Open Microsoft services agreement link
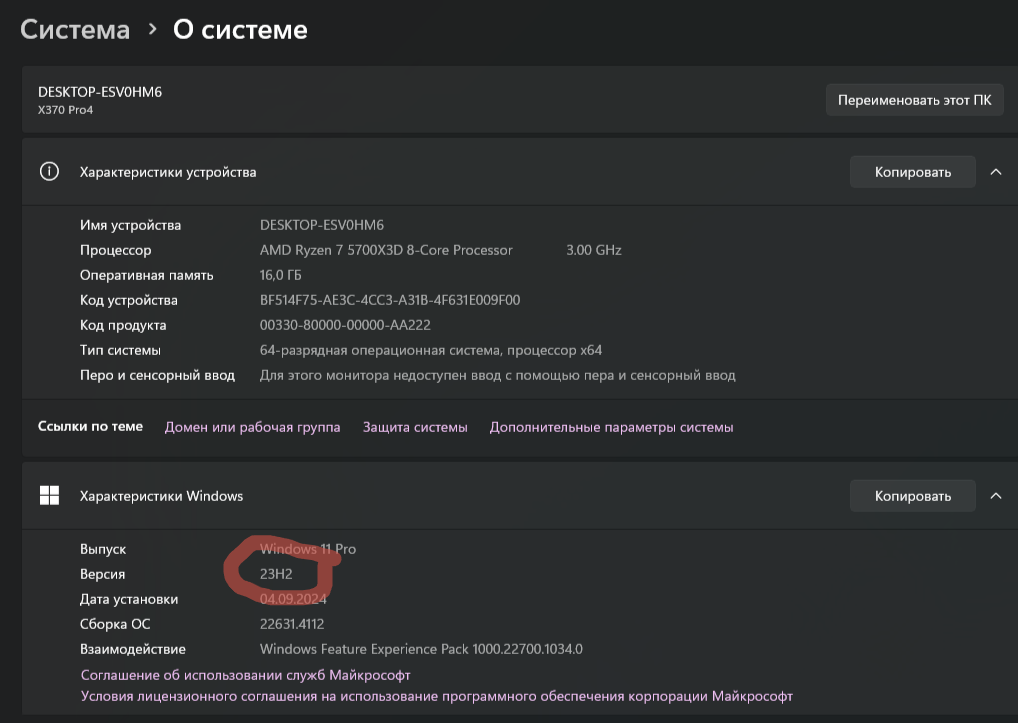Viewport: 1018px width, 723px height. (245, 675)
